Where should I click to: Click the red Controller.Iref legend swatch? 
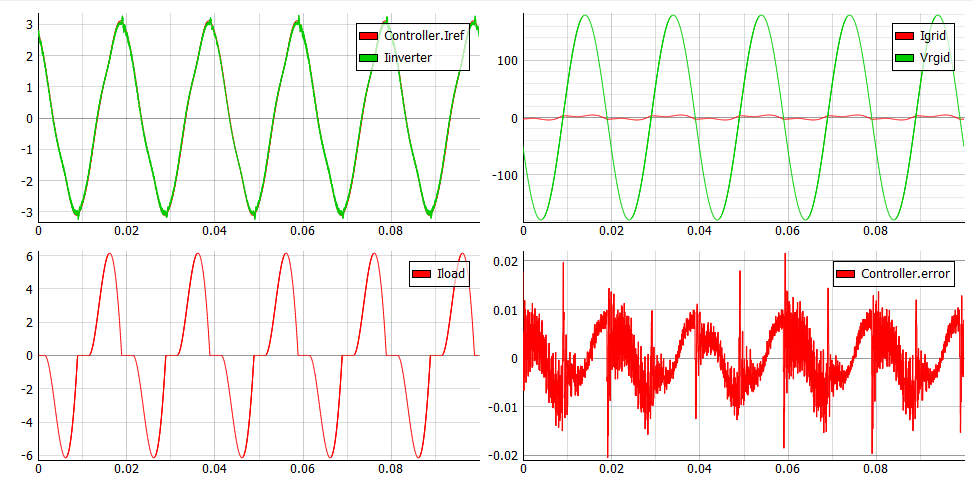[x=368, y=37]
